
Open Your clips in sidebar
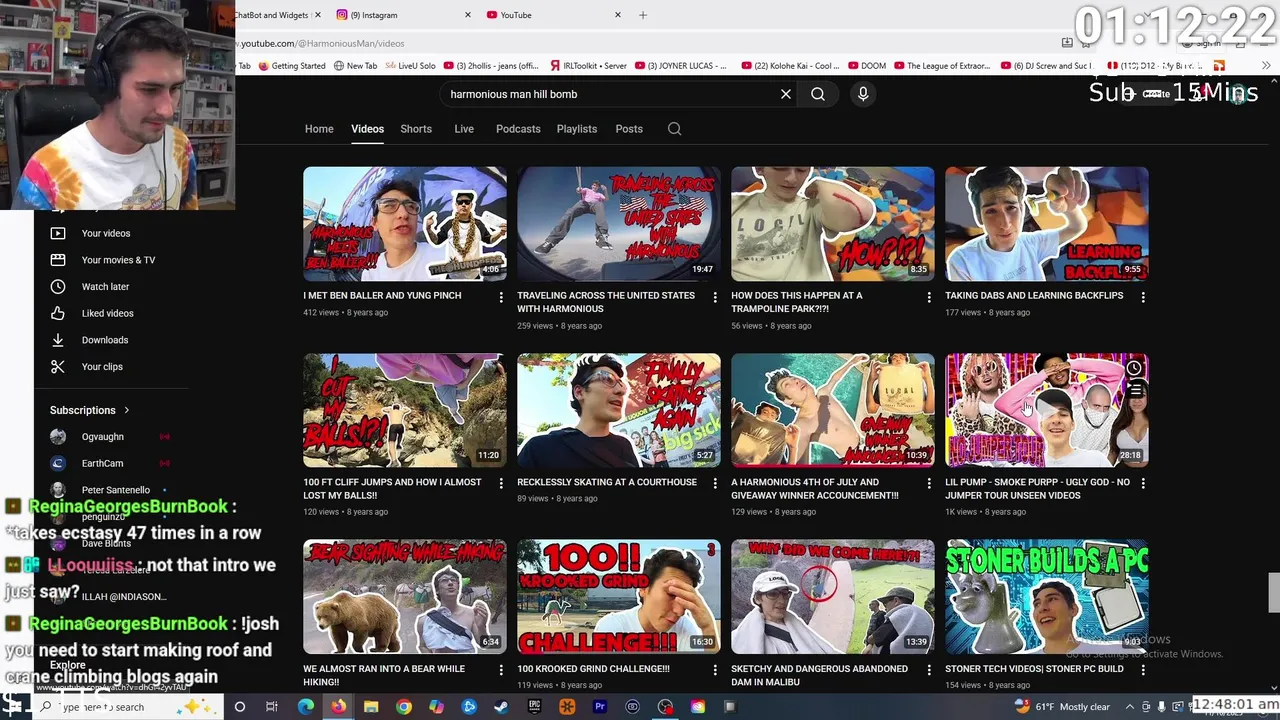pos(102,367)
